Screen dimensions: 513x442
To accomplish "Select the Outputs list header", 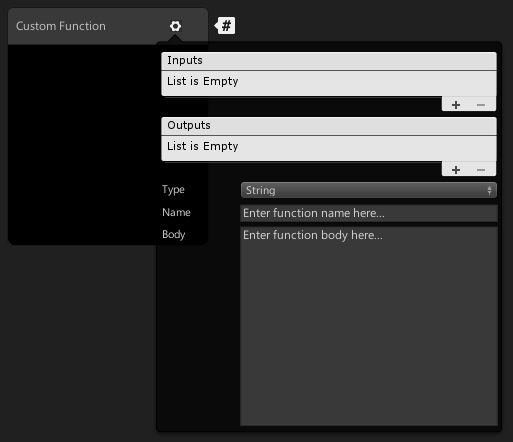I will (x=329, y=126).
